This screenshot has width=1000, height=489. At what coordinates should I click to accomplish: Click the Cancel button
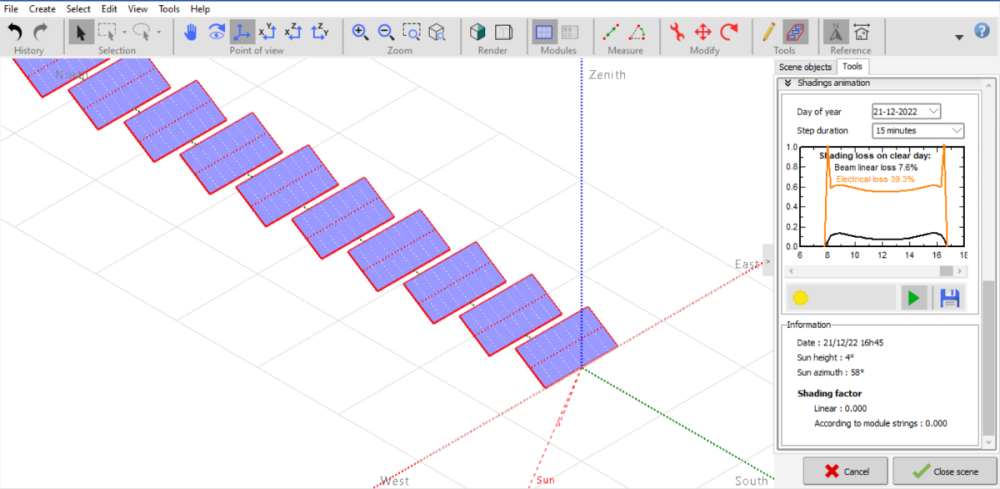point(844,471)
